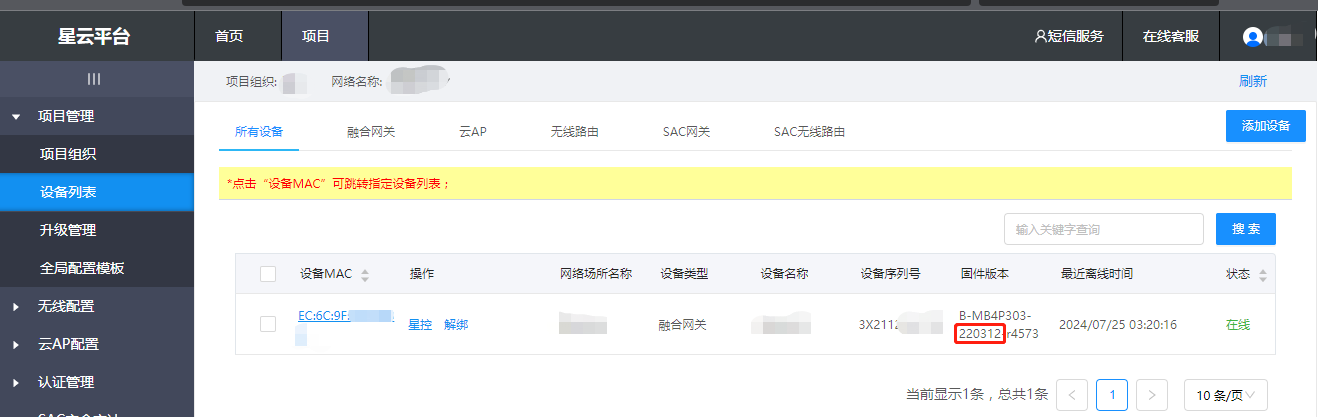Open 升级管理 in the sidebar
Image resolution: width=1318 pixels, height=417 pixels.
(68, 230)
